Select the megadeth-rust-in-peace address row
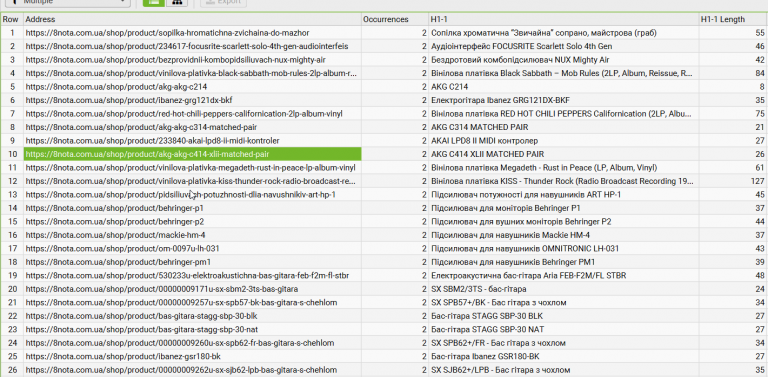 (x=191, y=167)
